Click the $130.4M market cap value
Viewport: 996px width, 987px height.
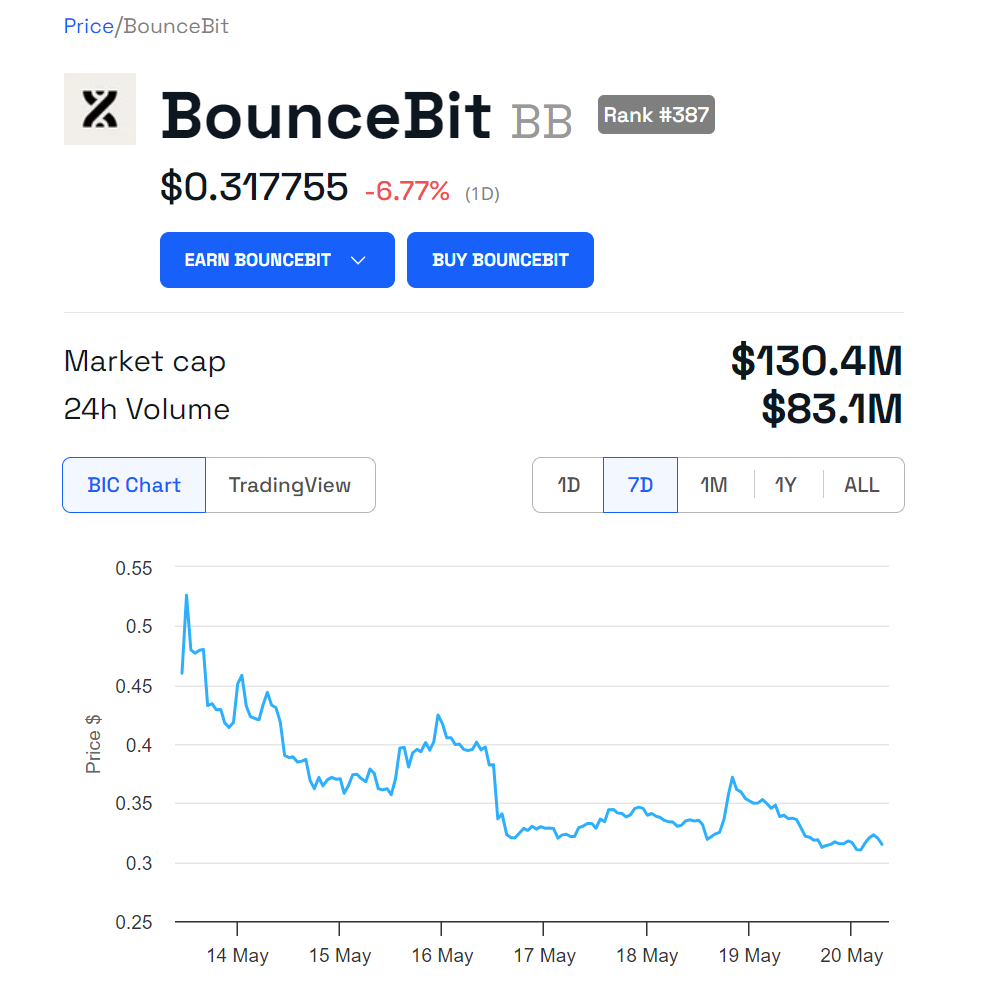816,360
